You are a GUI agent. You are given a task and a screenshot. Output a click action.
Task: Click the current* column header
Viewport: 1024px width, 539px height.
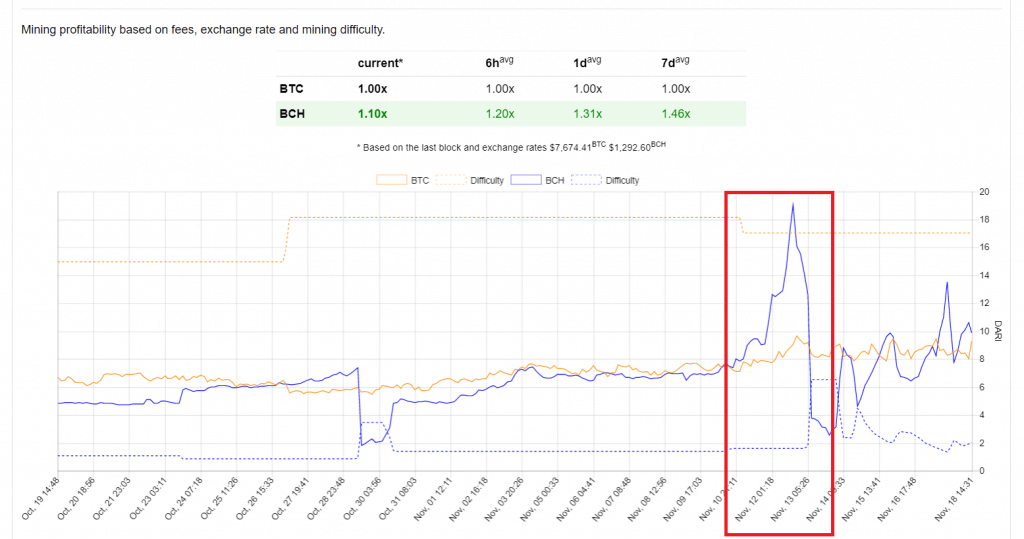380,63
